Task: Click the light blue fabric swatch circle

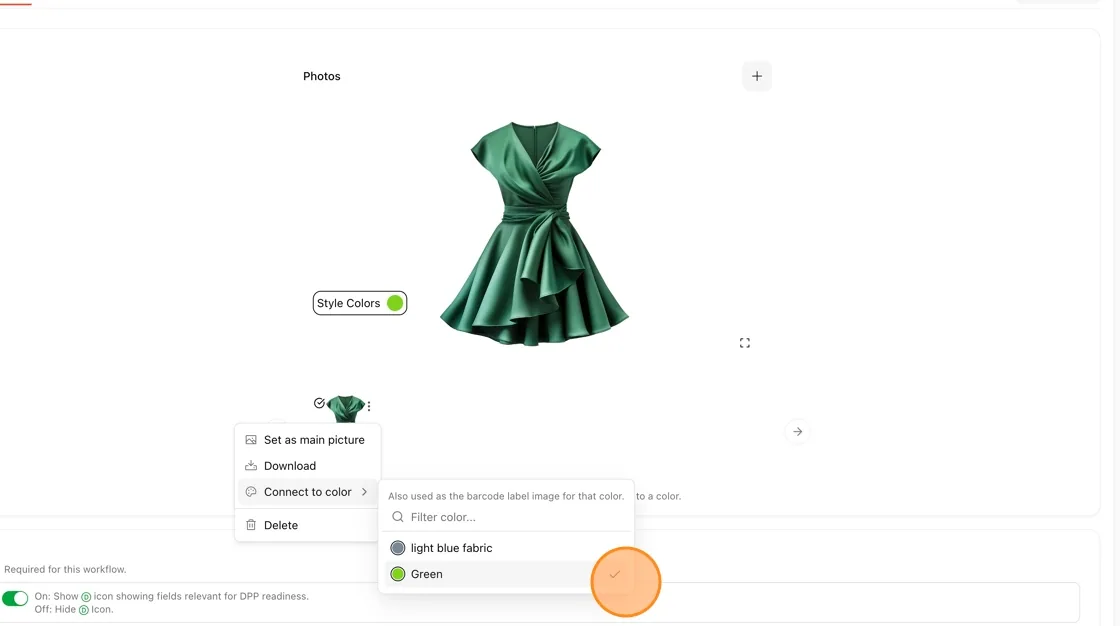Action: (x=398, y=548)
